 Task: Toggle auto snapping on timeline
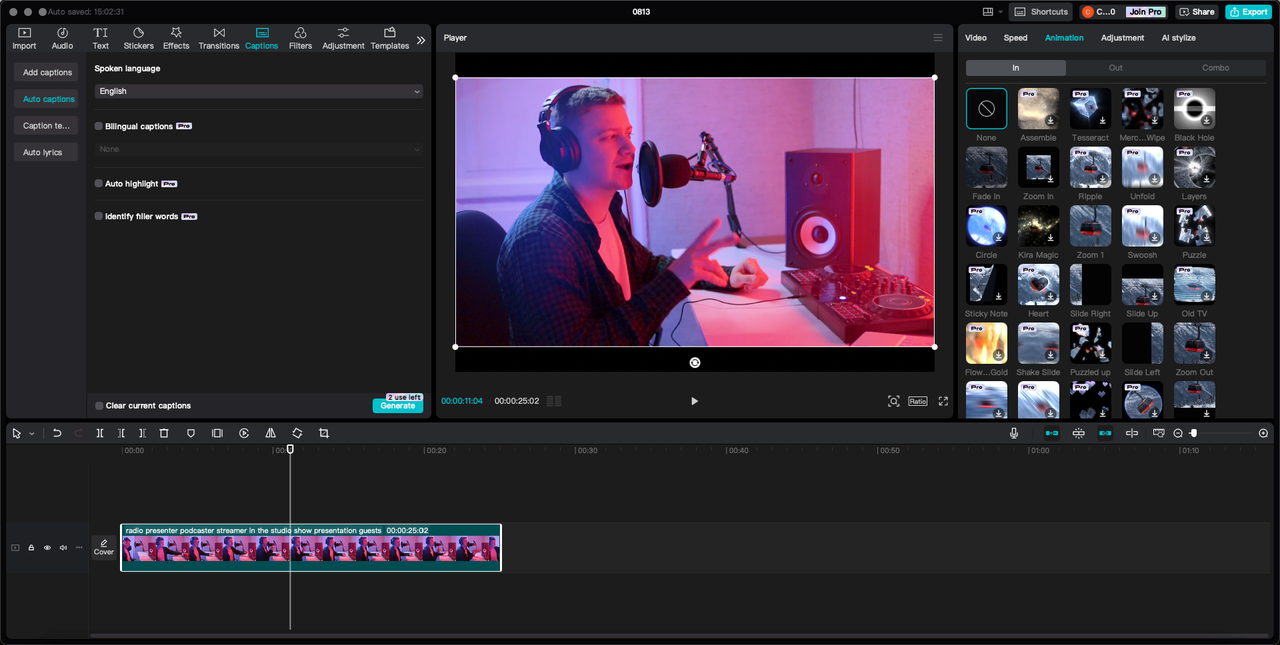(1079, 433)
